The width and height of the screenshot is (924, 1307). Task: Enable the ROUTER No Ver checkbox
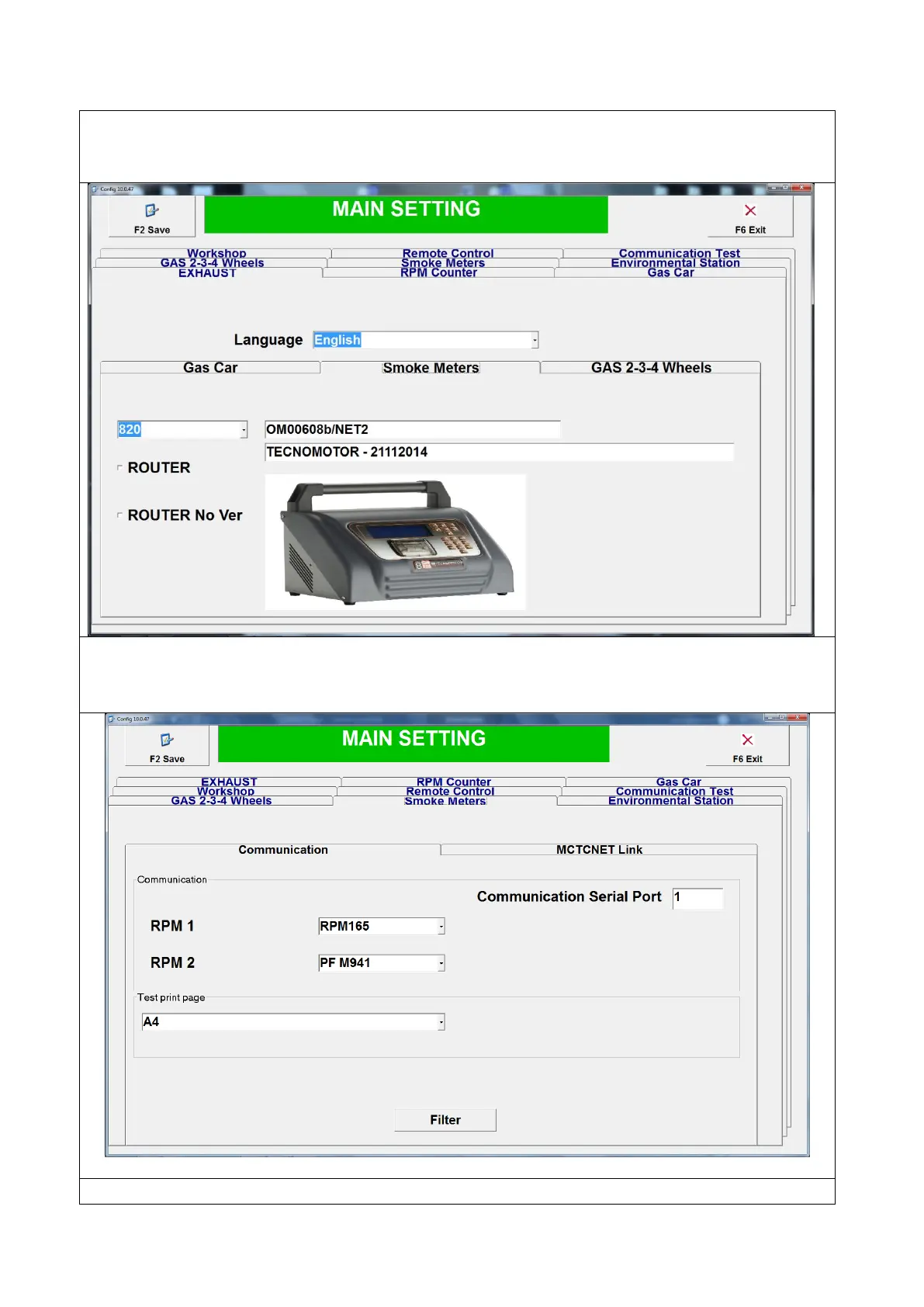119,515
